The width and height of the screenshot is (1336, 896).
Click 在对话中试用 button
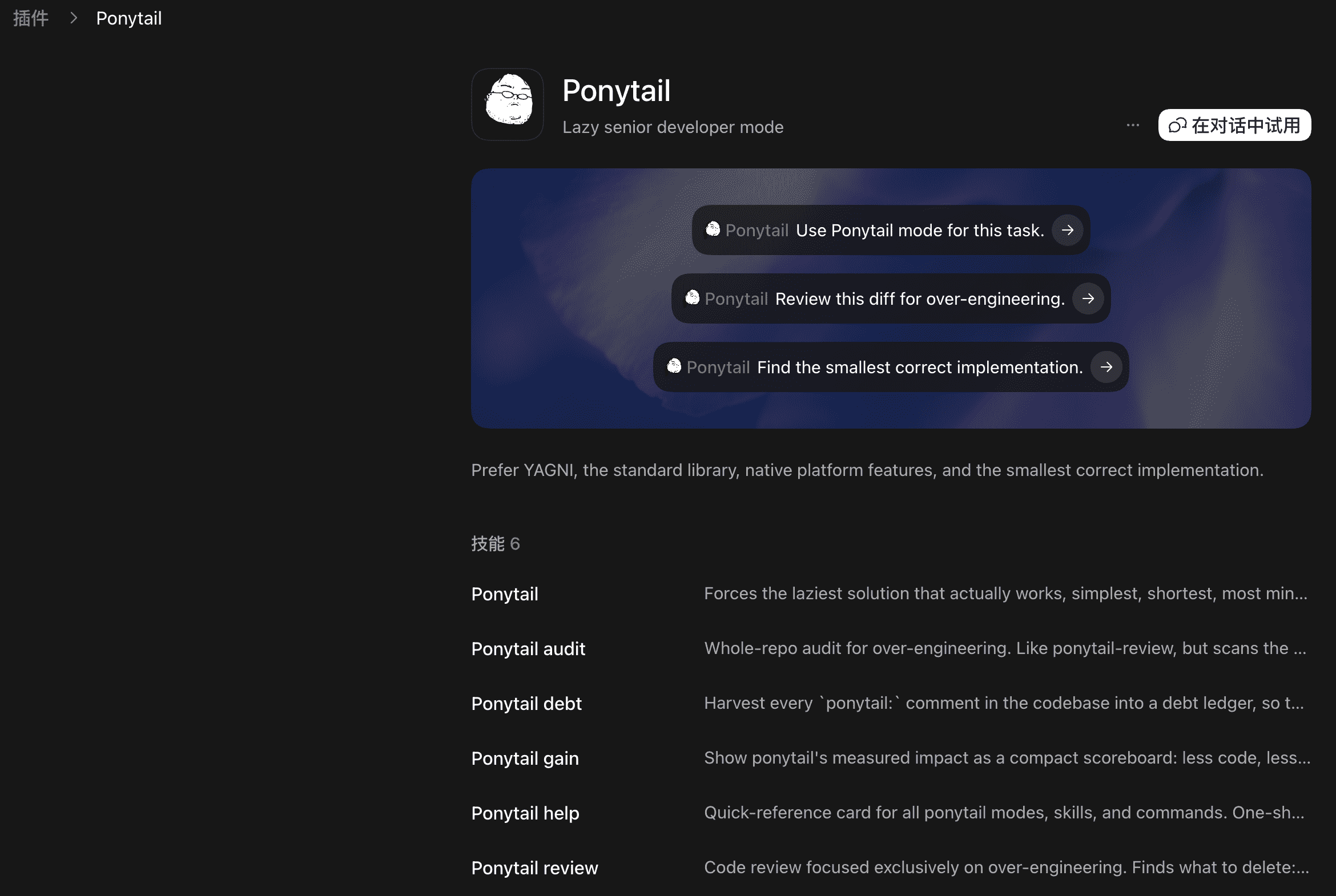pos(1234,125)
